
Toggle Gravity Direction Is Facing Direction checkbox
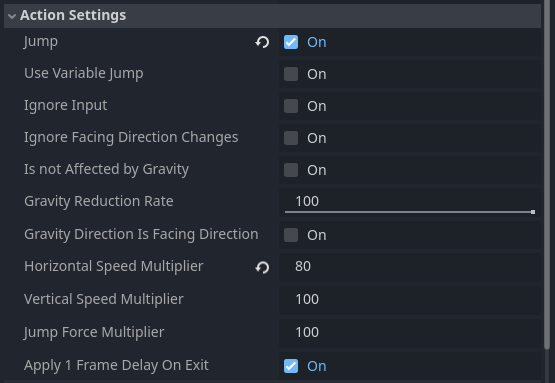(x=291, y=235)
